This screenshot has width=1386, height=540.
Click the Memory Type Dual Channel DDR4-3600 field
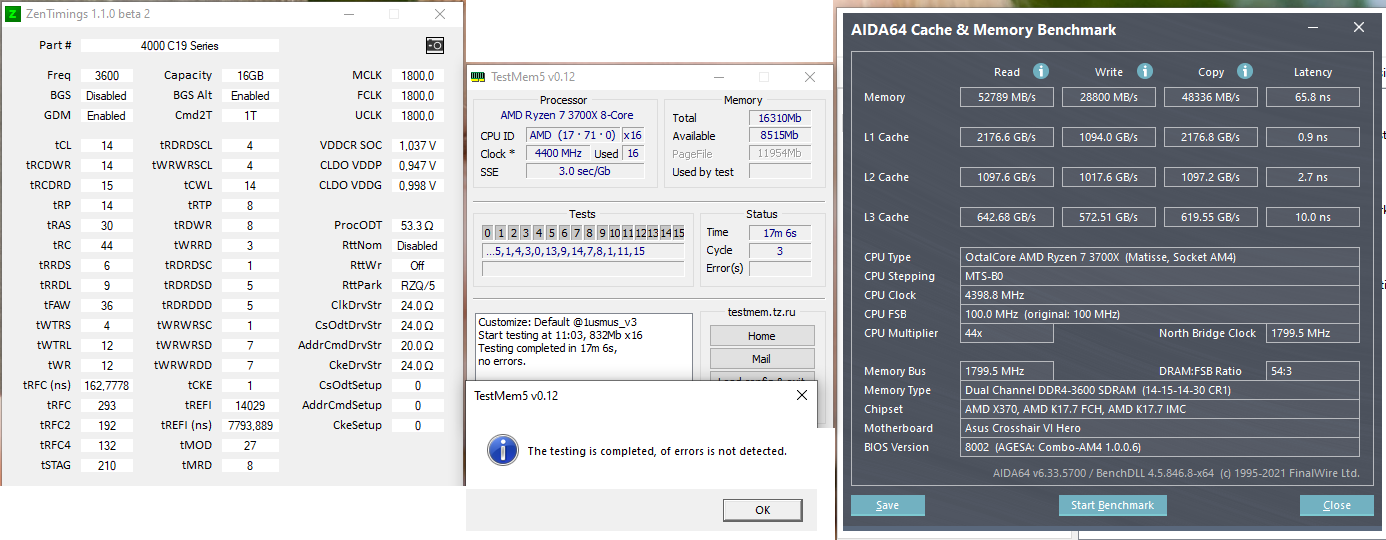(x=1160, y=390)
